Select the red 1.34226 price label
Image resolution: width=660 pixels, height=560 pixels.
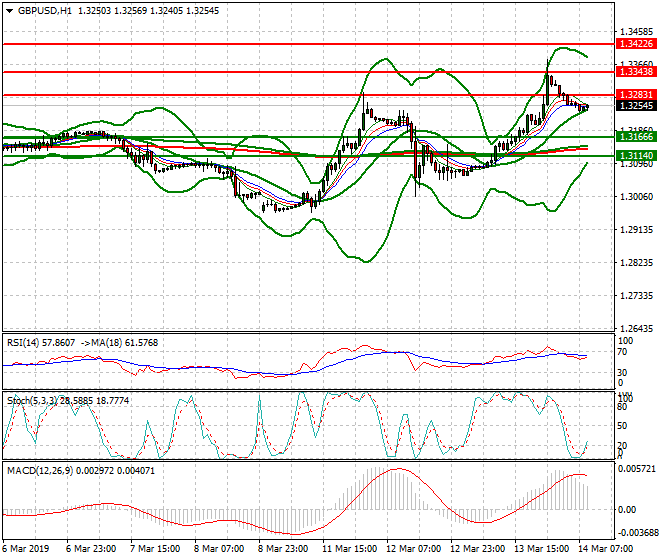coord(636,44)
